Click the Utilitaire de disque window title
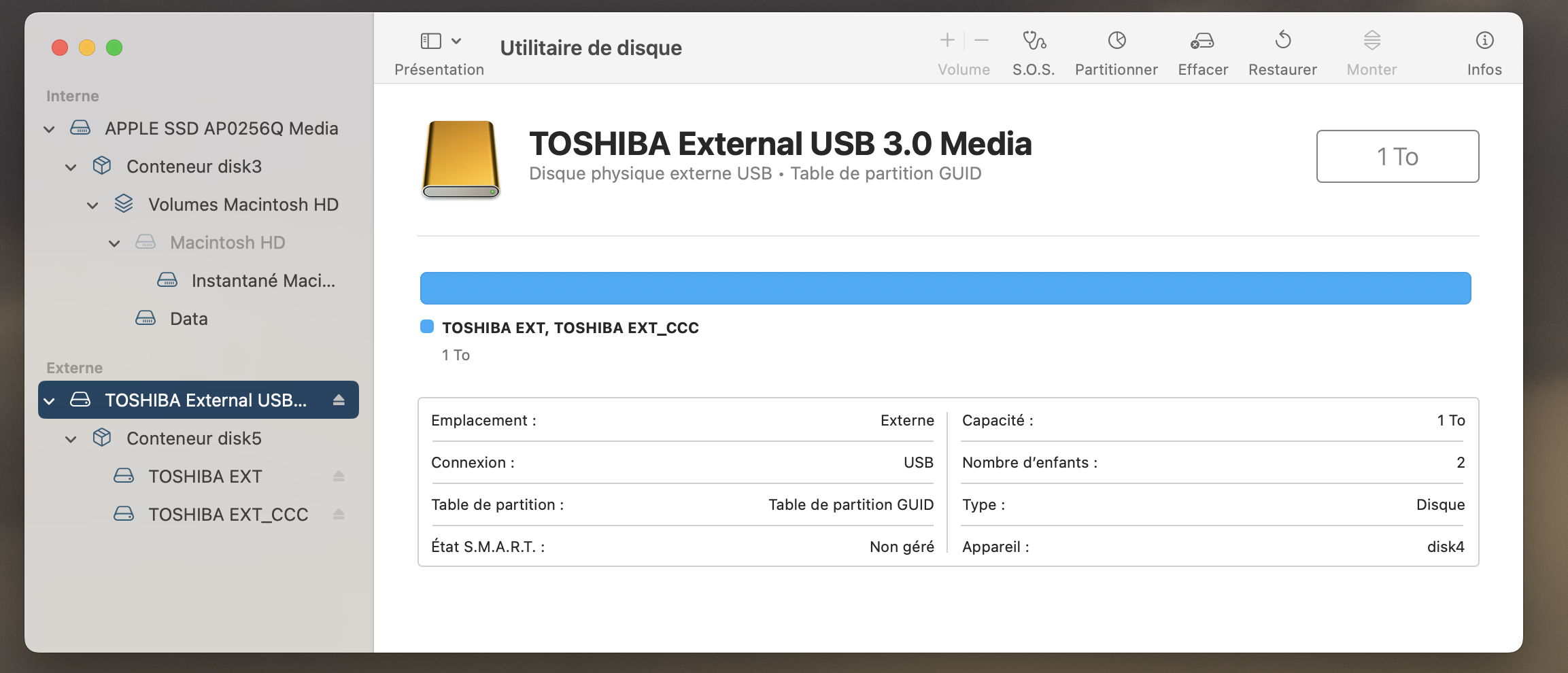The height and width of the screenshot is (673, 1568). tap(591, 48)
